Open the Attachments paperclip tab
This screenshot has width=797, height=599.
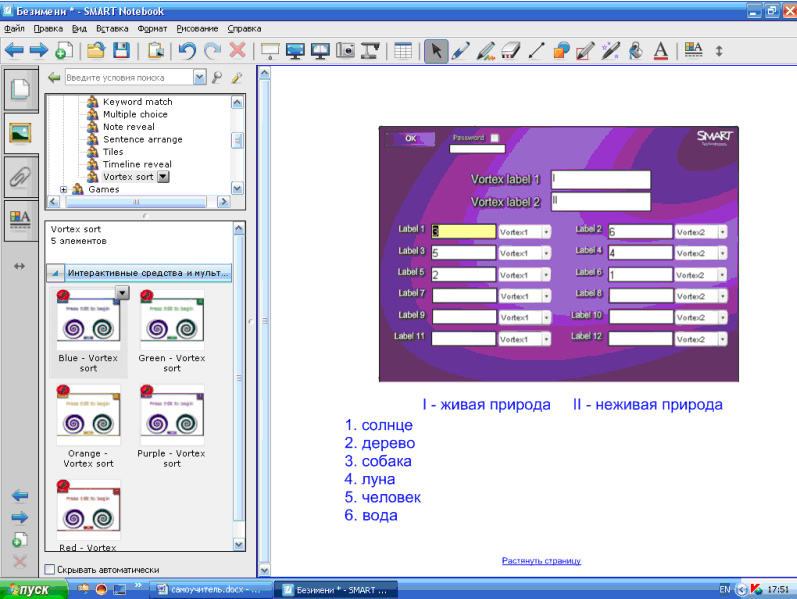coord(20,177)
